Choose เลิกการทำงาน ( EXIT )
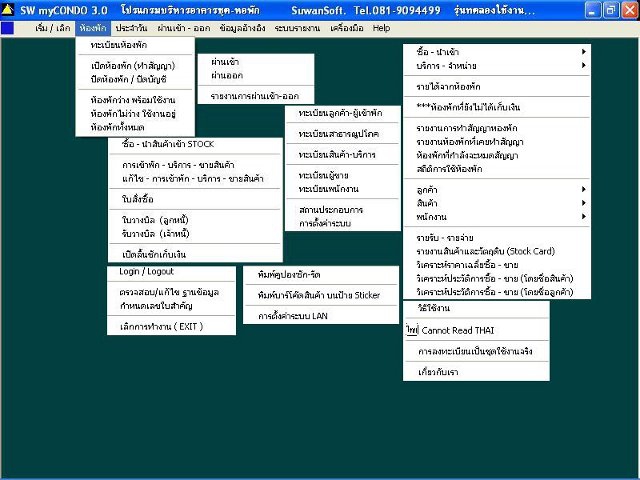This screenshot has height=480, width=640. [x=171, y=327]
